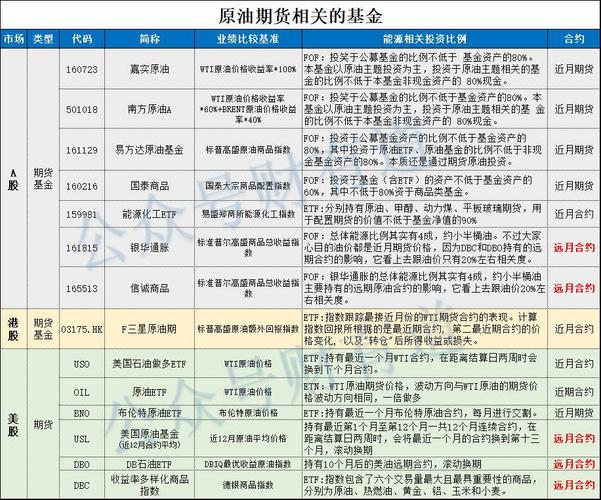
Task: Click the title 原油期货相关的基金
Action: pyautogui.click(x=300, y=16)
